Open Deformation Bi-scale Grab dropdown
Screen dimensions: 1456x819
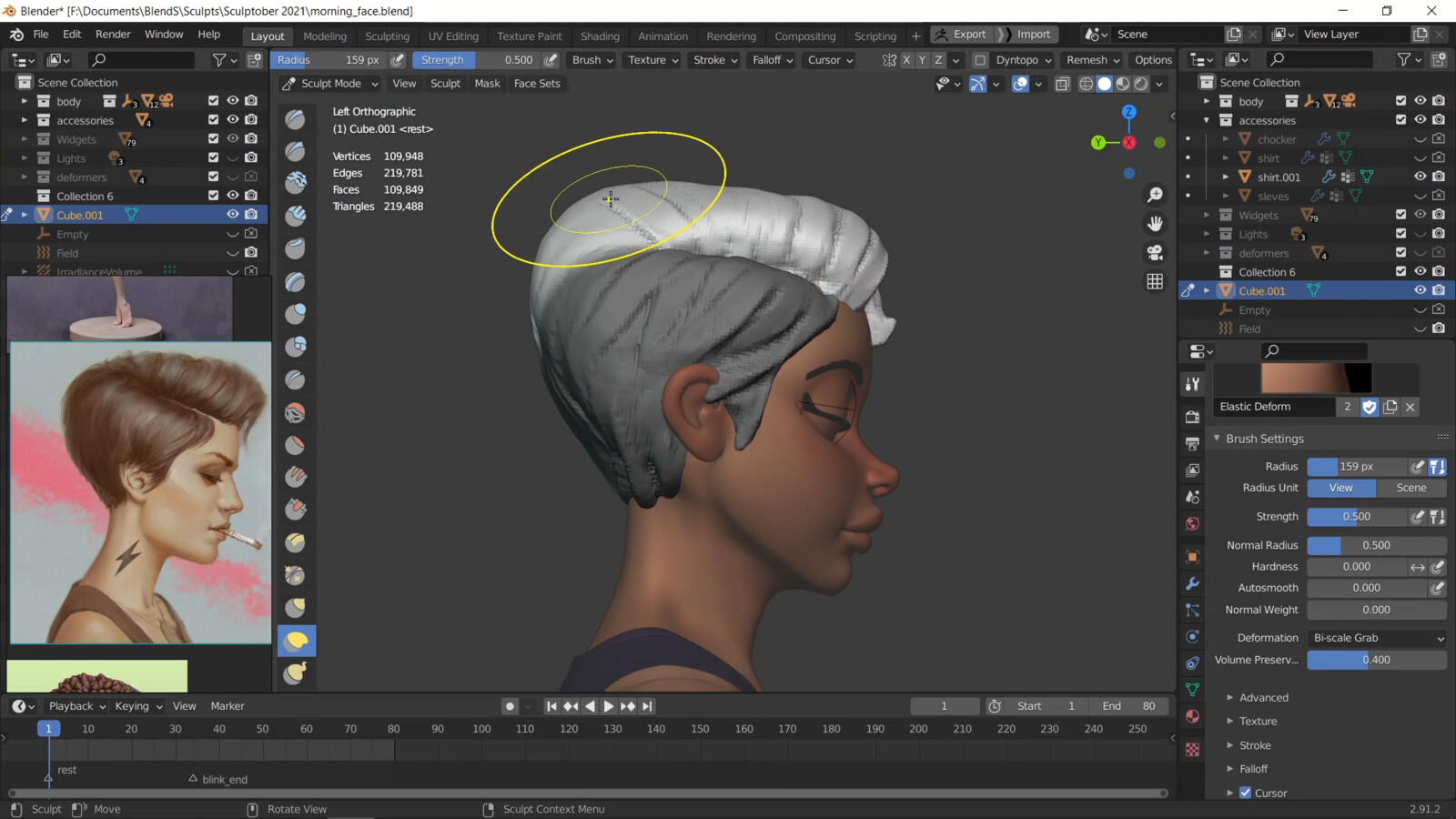[1377, 638]
